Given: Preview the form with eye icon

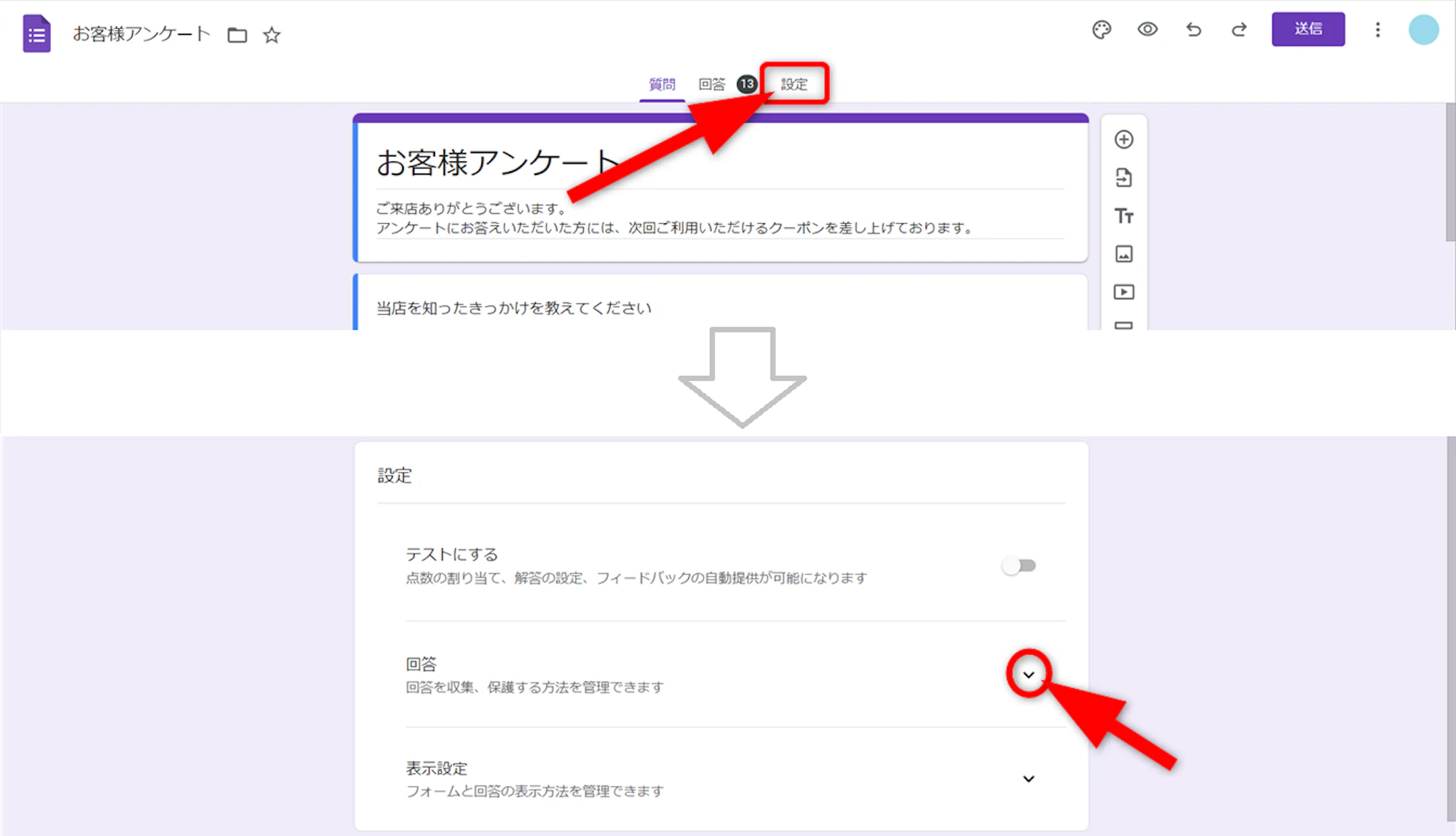Looking at the screenshot, I should click(x=1147, y=30).
